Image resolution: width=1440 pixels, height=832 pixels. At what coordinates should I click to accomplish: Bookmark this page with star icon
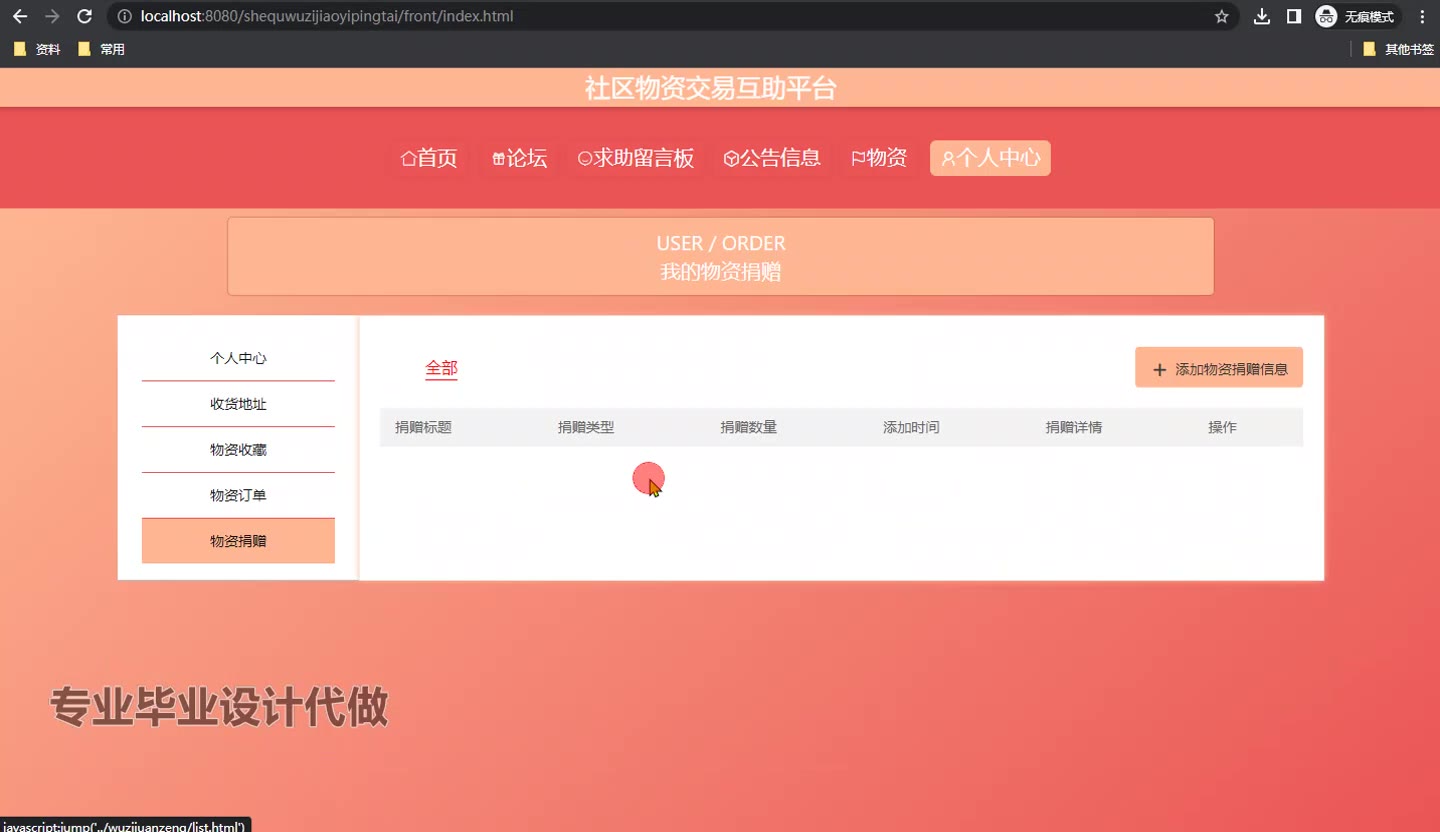click(1221, 16)
